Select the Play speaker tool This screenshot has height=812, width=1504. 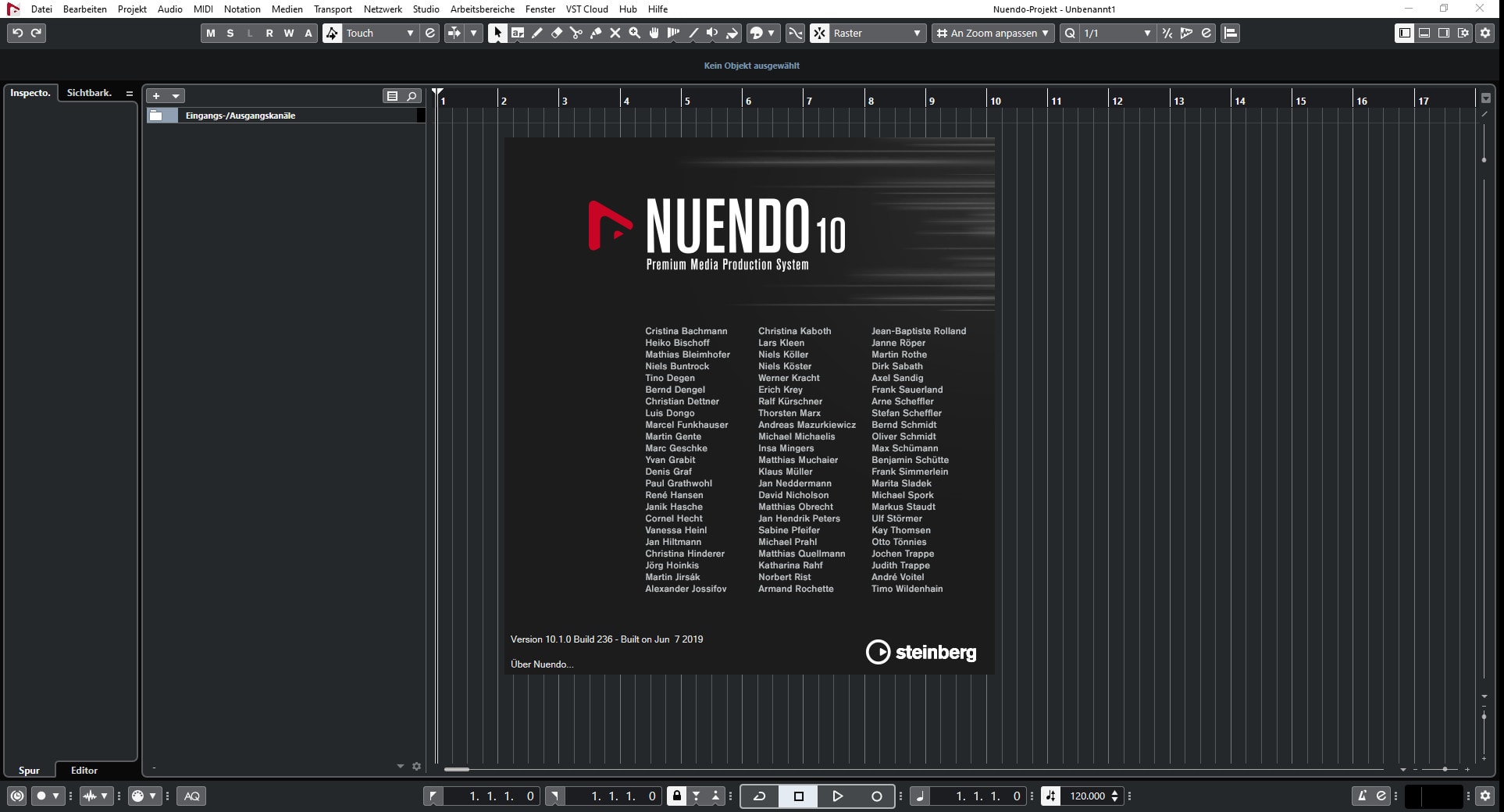[712, 33]
